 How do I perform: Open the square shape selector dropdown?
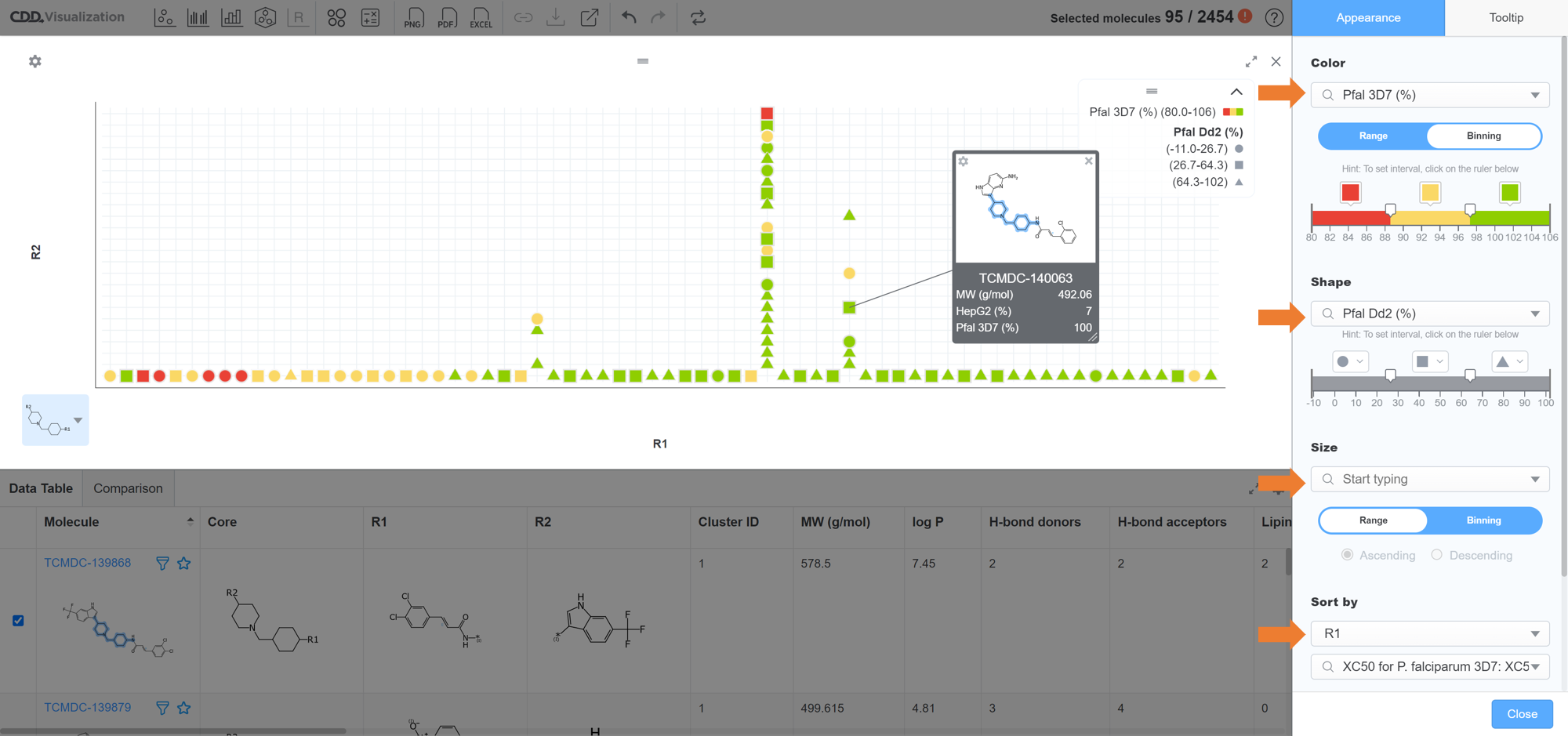[x=1430, y=361]
